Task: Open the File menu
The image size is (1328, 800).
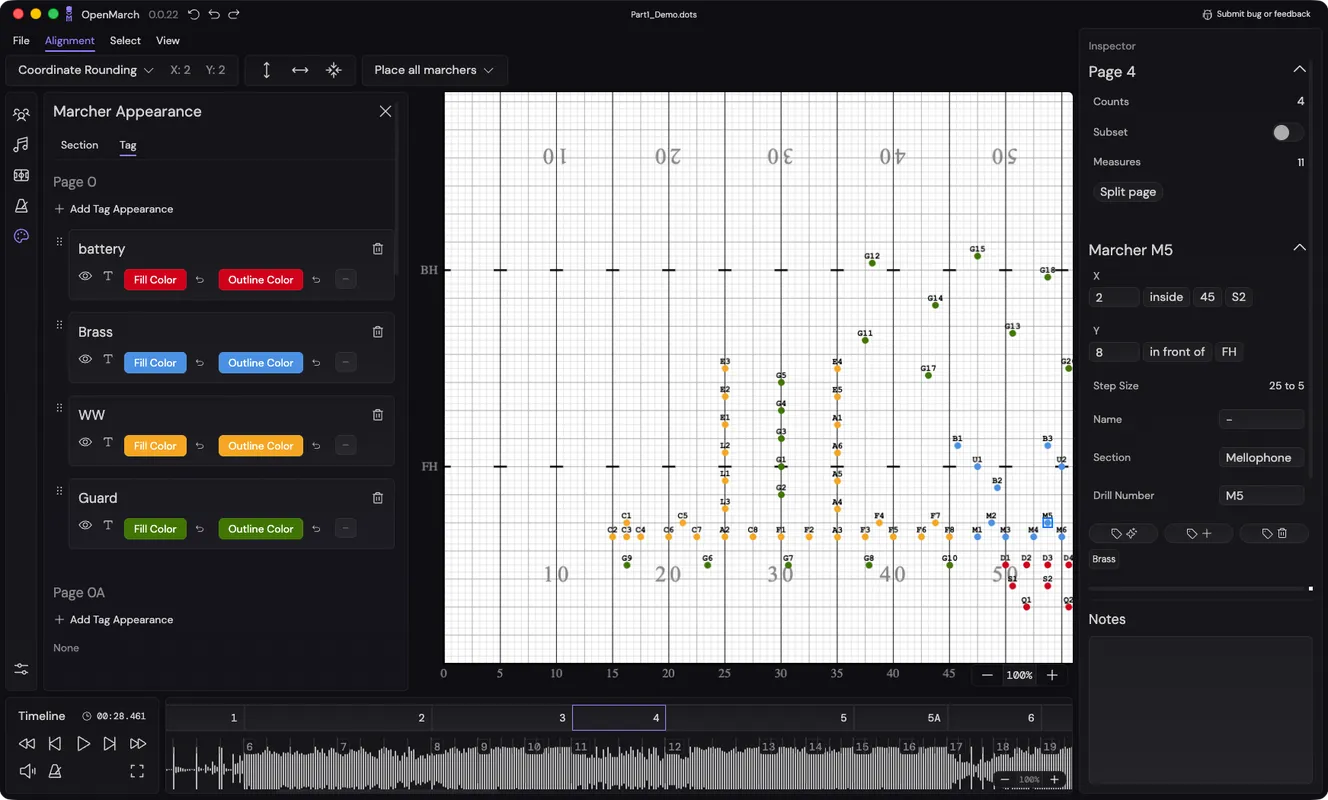Action: coord(21,41)
